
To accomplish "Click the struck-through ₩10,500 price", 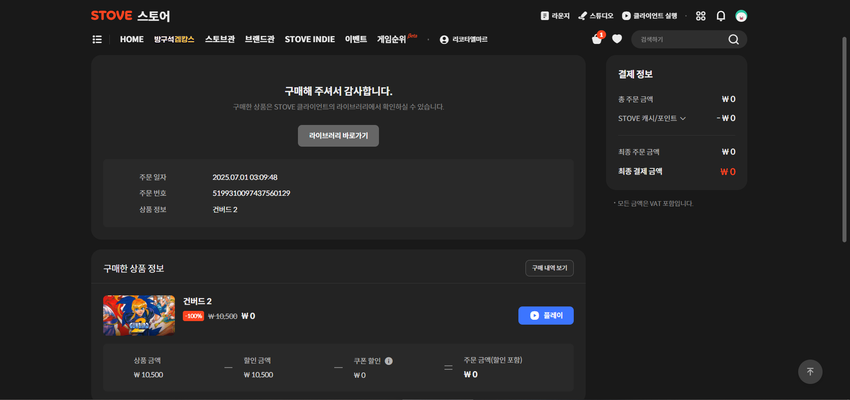I will point(223,316).
